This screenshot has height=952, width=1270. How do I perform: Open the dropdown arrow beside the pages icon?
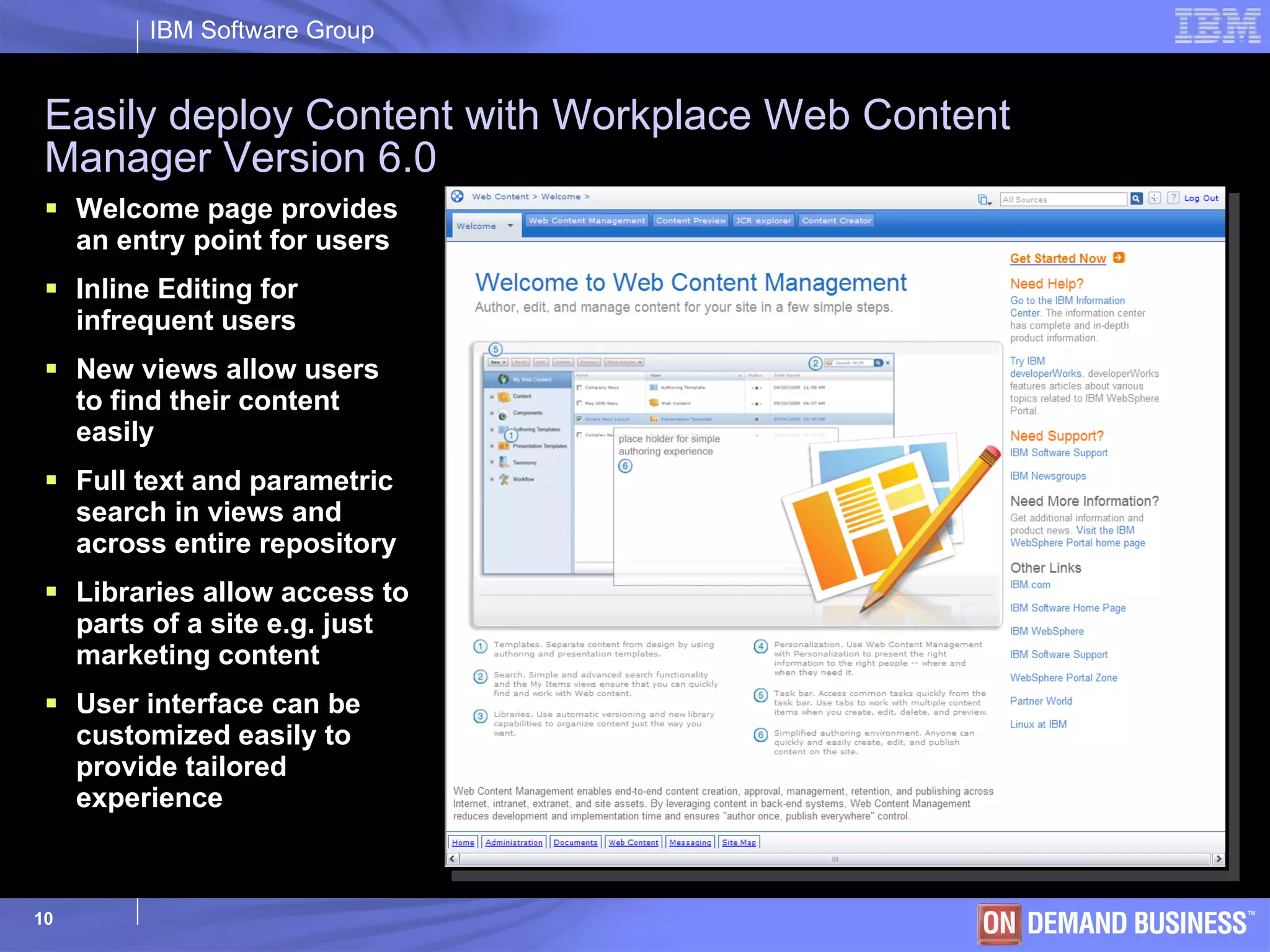tap(990, 204)
